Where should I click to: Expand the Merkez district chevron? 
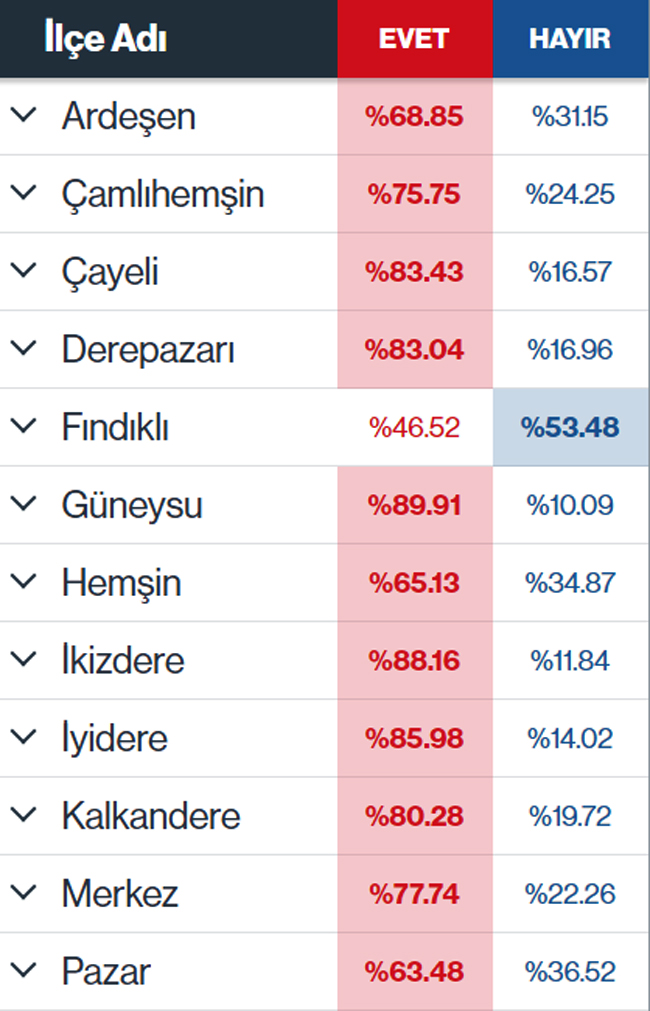click(23, 893)
